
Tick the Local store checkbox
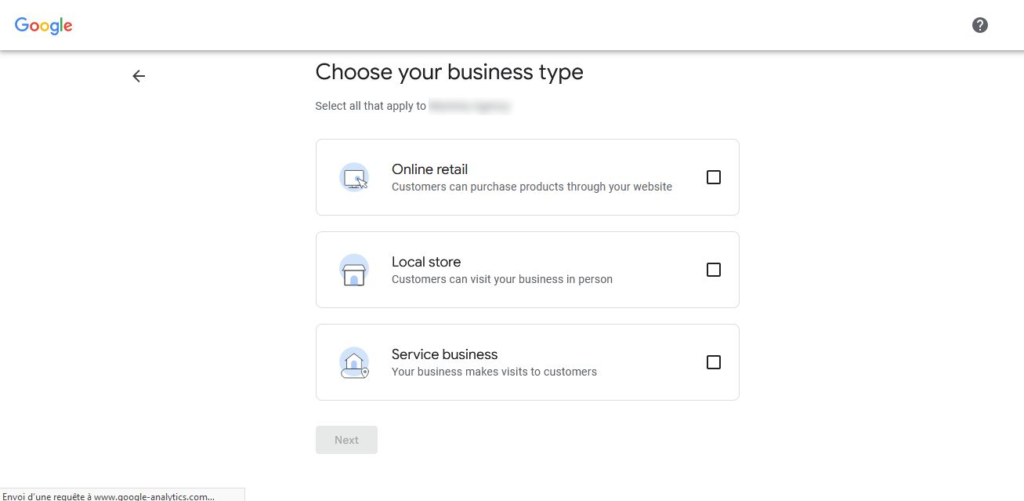(x=714, y=270)
